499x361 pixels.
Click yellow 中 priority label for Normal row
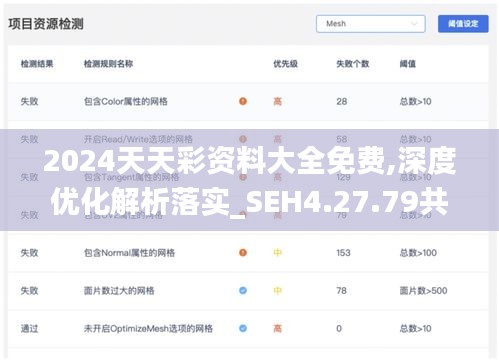pyautogui.click(x=277, y=253)
